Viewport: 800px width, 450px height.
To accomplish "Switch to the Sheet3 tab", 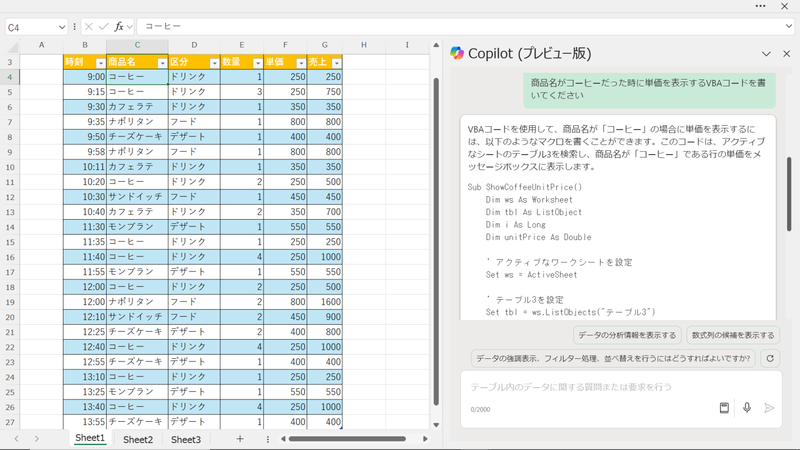I will pos(186,439).
